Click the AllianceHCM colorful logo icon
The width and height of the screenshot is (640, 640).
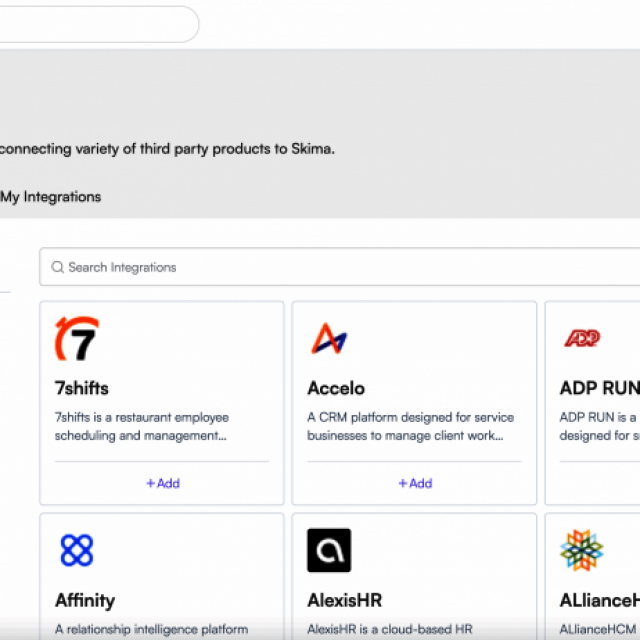[x=582, y=550]
